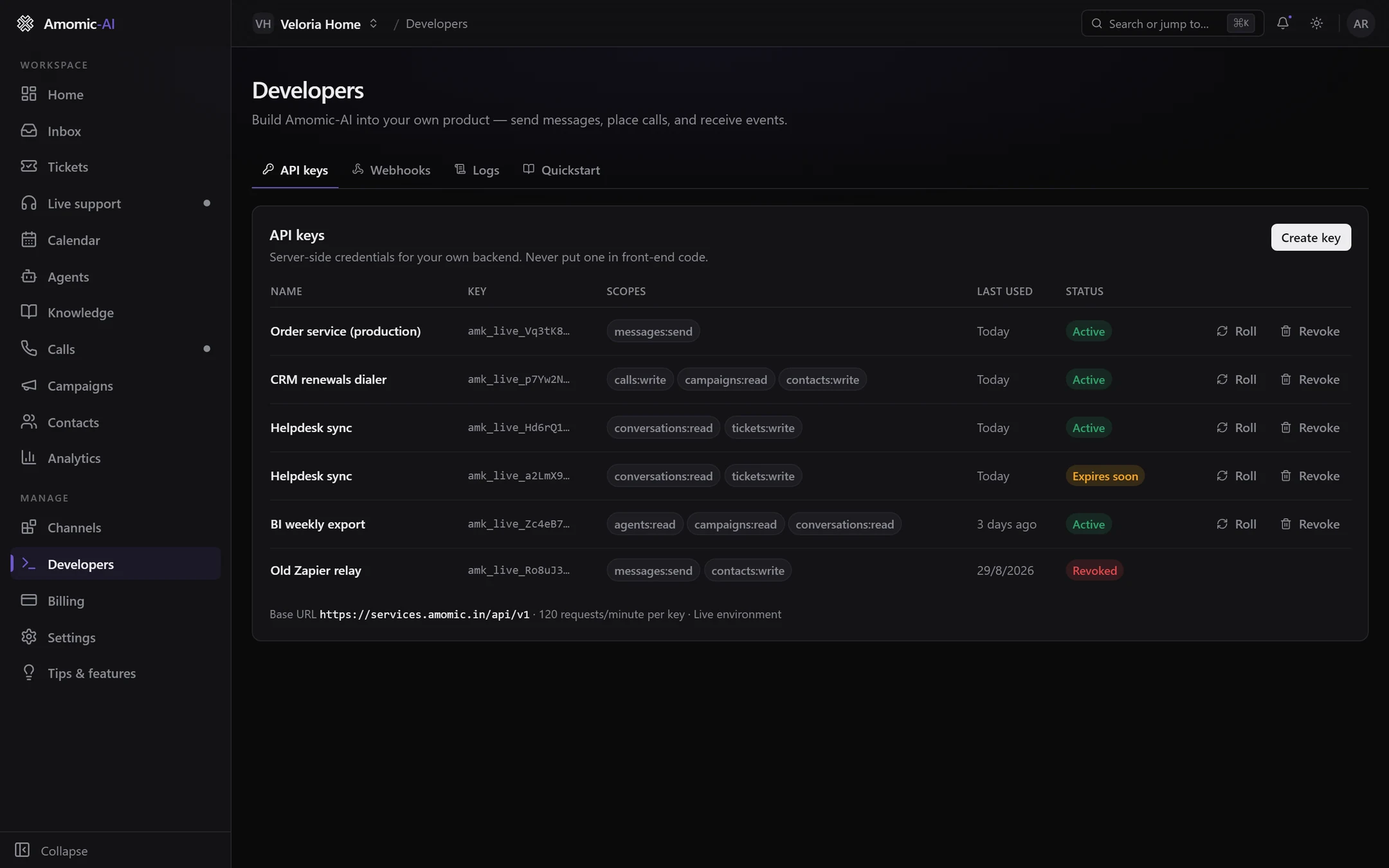Switch to the Webhooks tab

[391, 170]
